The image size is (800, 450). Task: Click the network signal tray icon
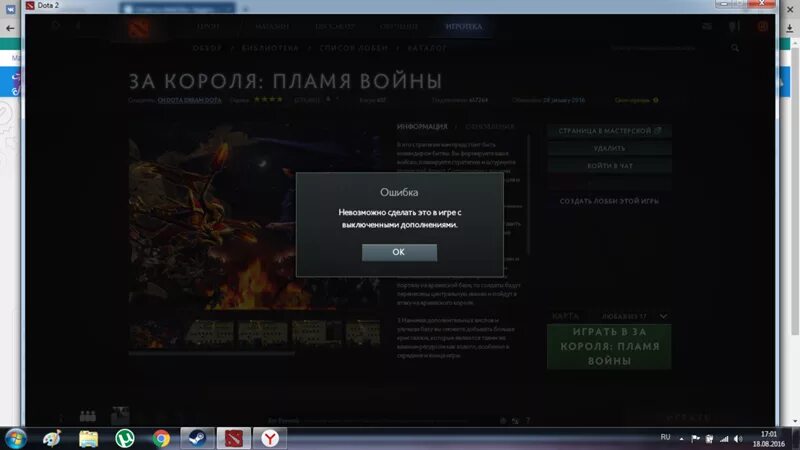pos(724,438)
